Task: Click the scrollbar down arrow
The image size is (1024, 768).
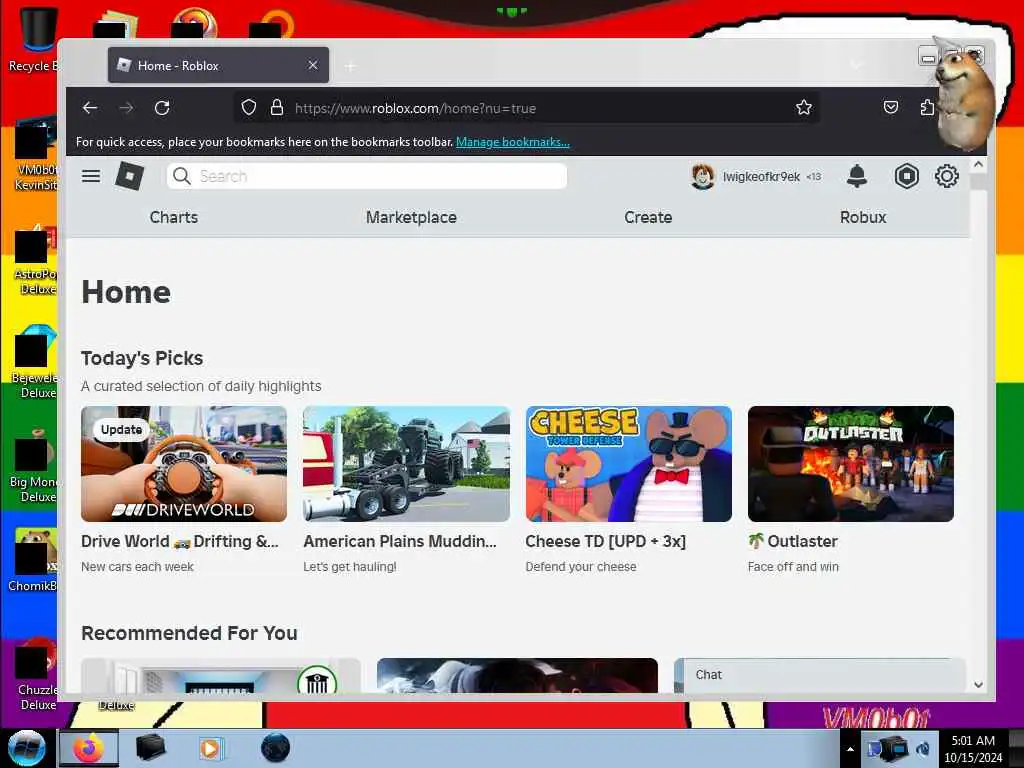Action: click(978, 684)
